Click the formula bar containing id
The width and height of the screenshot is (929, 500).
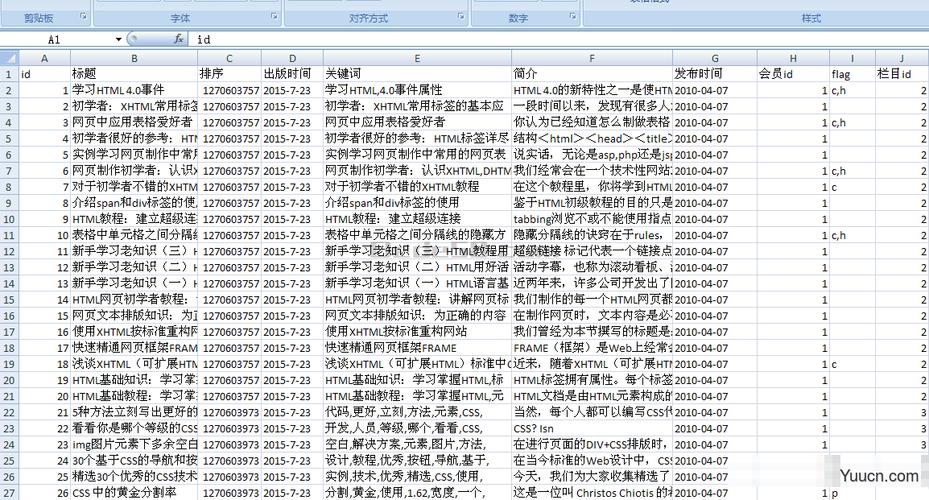click(557, 40)
